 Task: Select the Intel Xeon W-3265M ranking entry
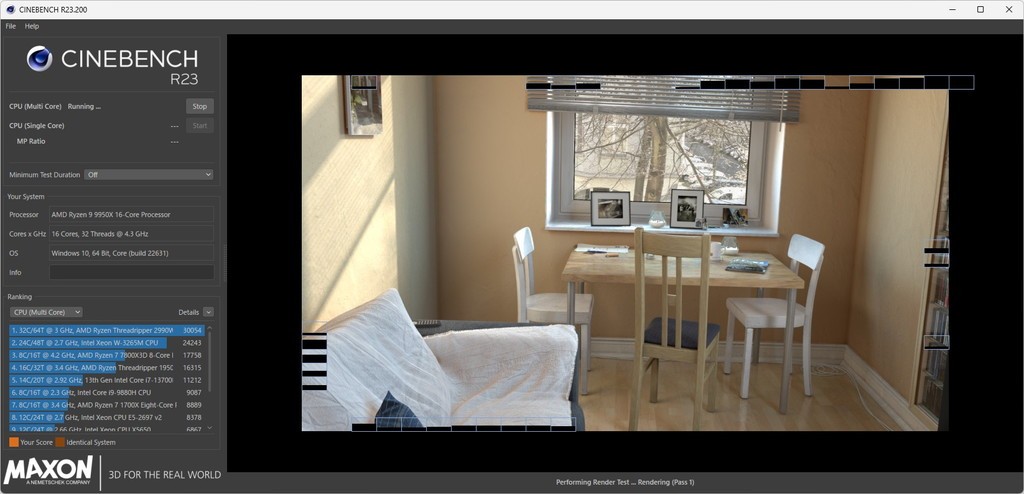click(106, 343)
